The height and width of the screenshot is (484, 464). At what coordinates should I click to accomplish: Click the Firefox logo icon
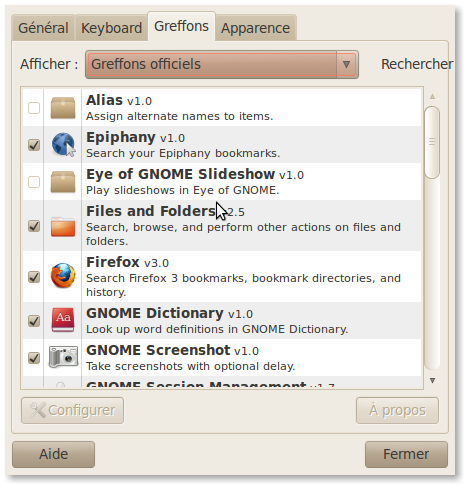63,275
